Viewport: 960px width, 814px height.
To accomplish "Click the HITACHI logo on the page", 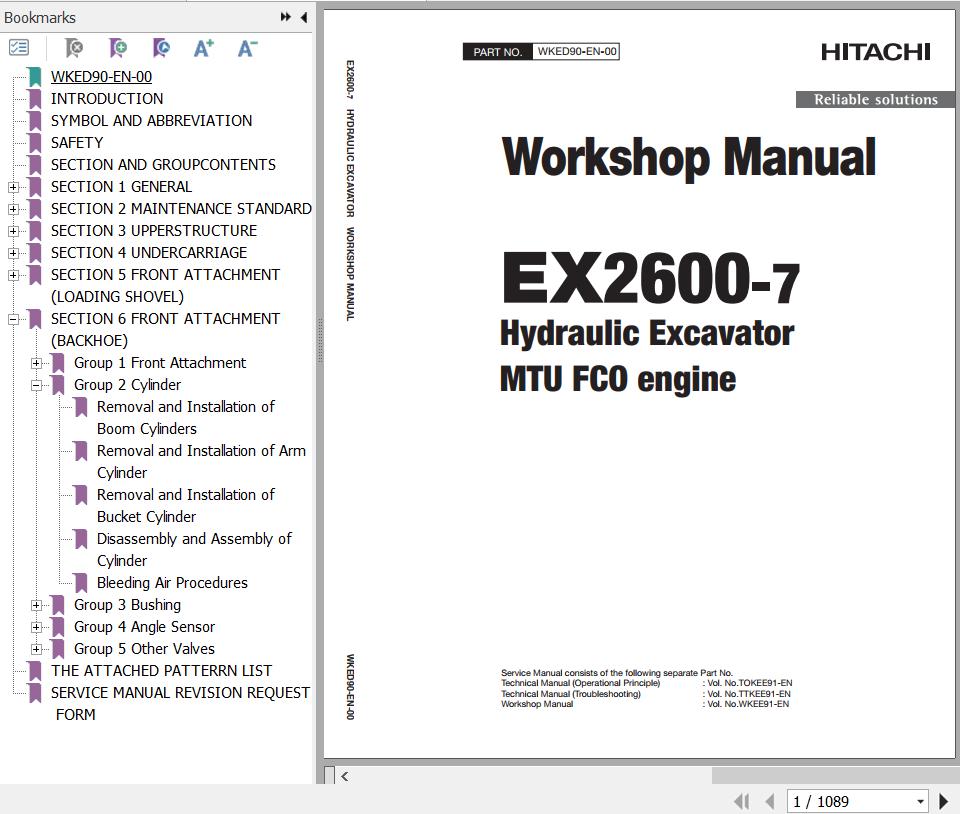I will pos(876,52).
